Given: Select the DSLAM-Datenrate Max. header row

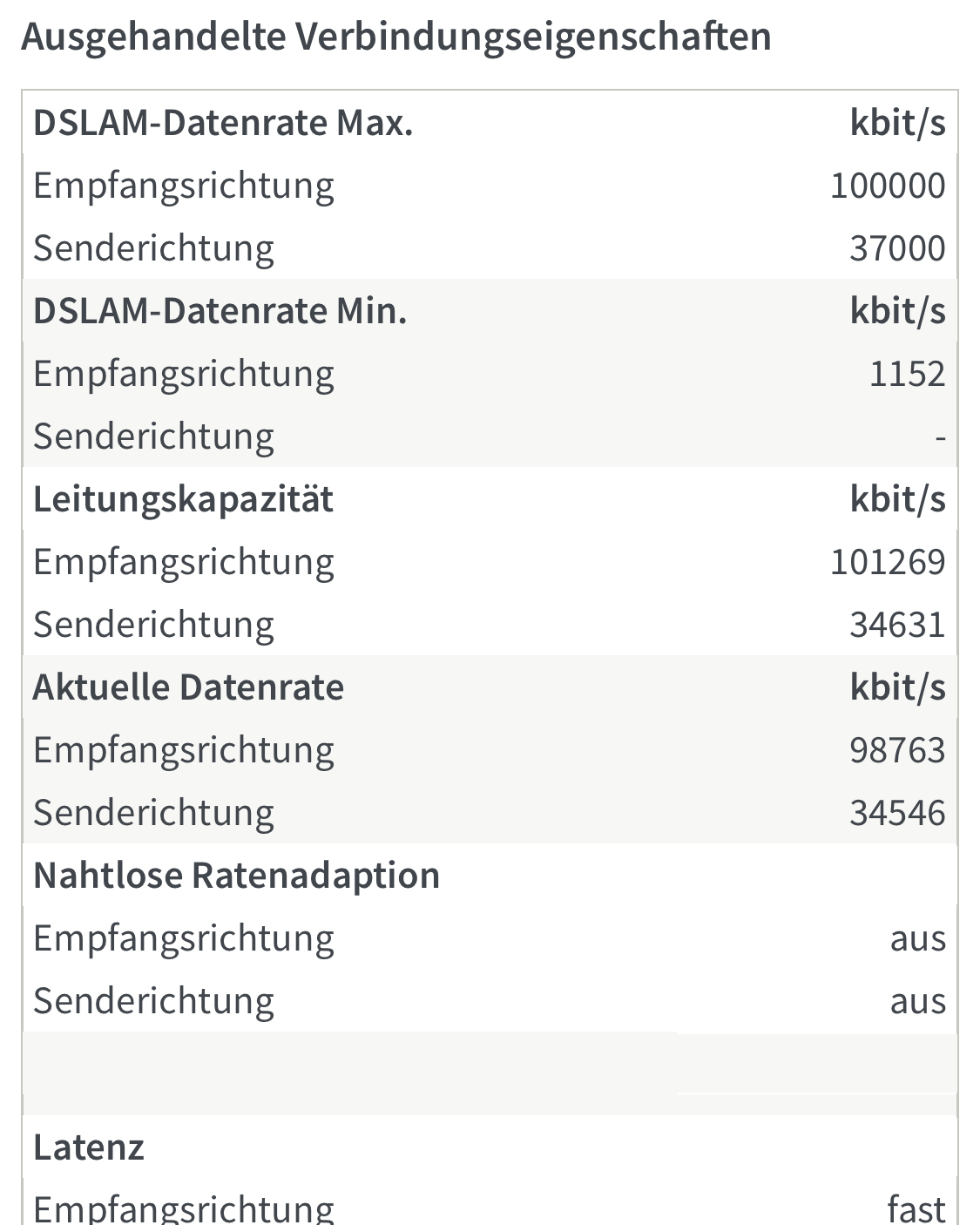Looking at the screenshot, I should tap(490, 123).
